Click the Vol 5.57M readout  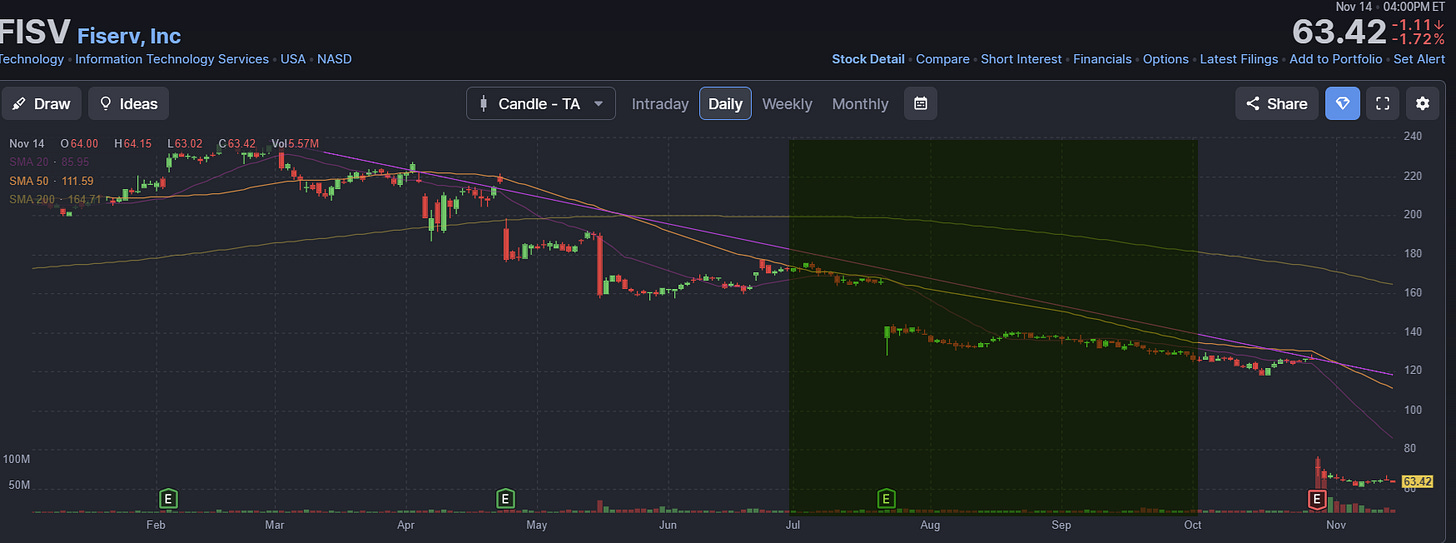click(295, 144)
